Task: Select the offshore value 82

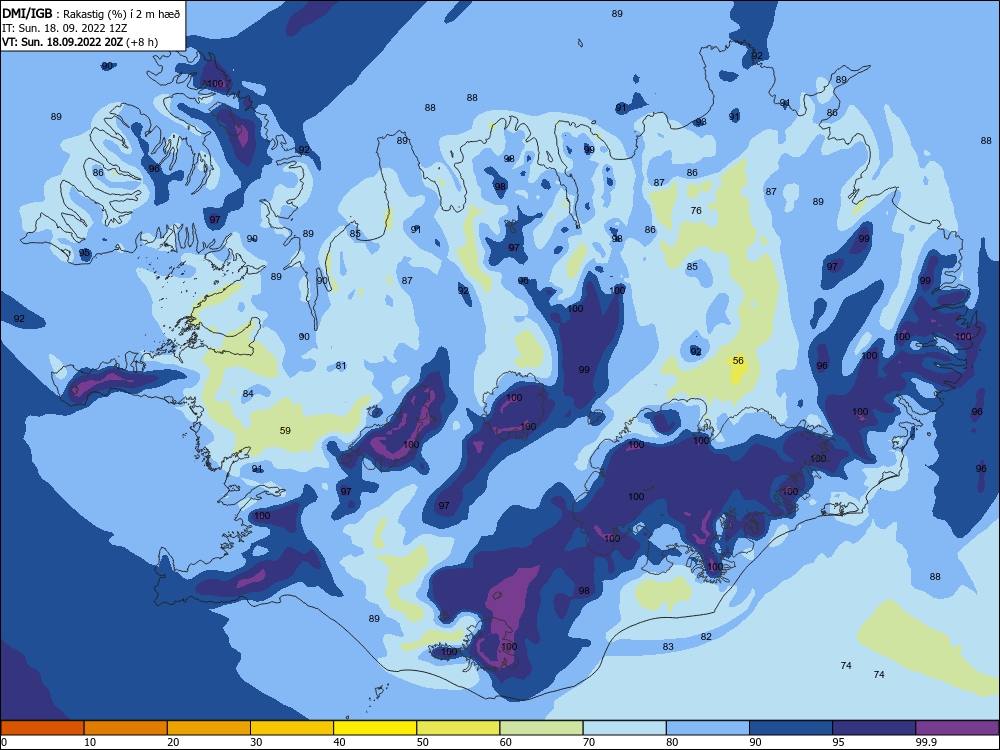Action: coord(706,636)
